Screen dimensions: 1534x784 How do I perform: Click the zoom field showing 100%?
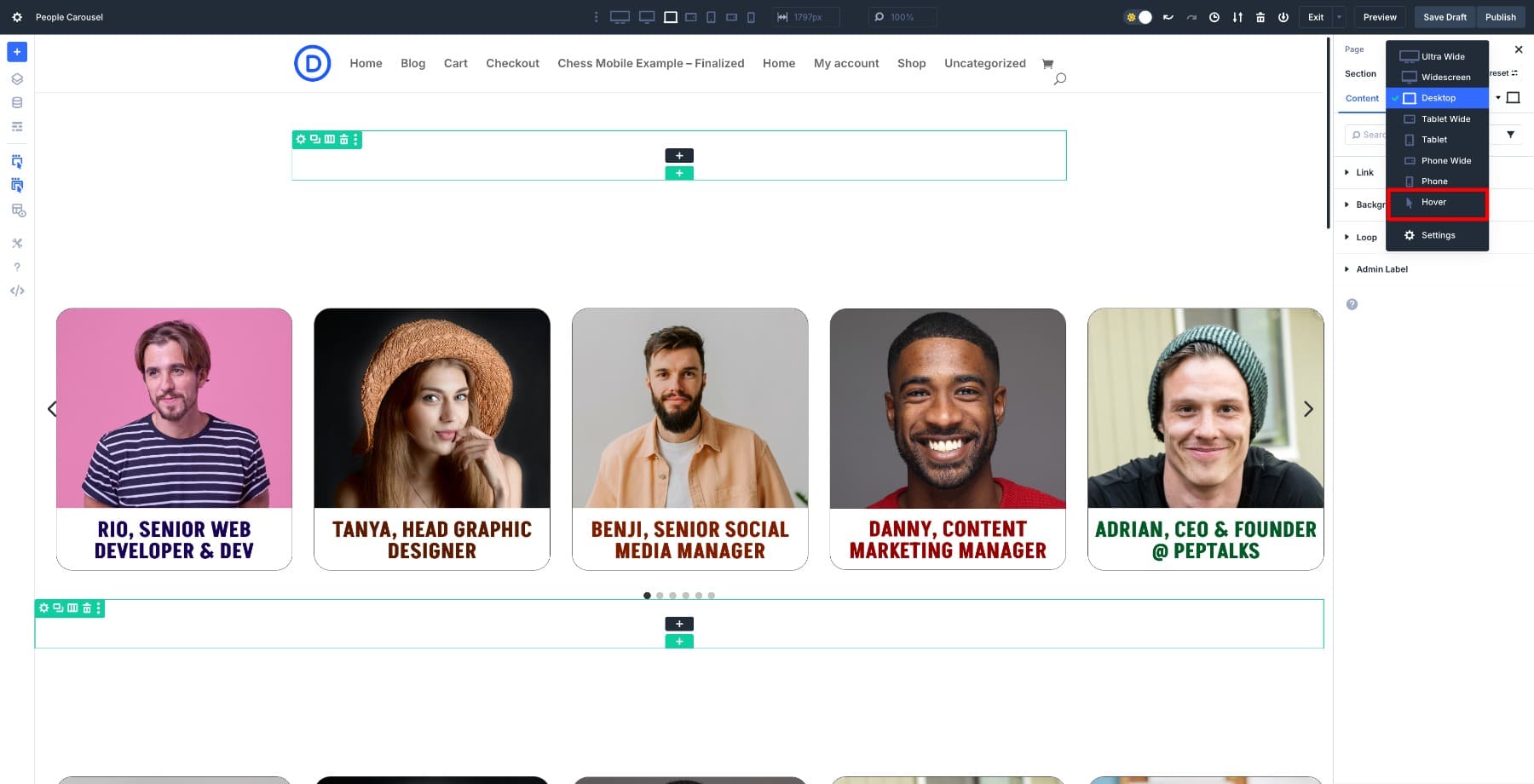(903, 17)
